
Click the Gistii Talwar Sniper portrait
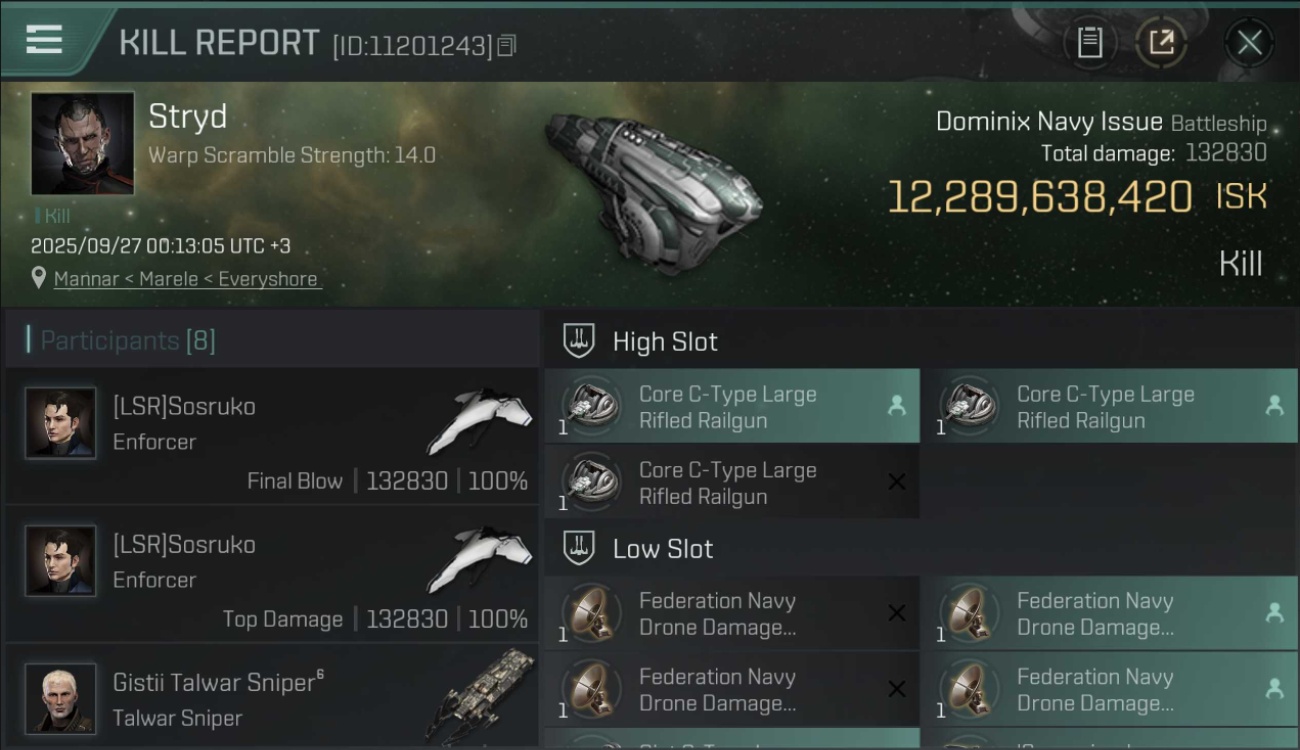pyautogui.click(x=61, y=697)
